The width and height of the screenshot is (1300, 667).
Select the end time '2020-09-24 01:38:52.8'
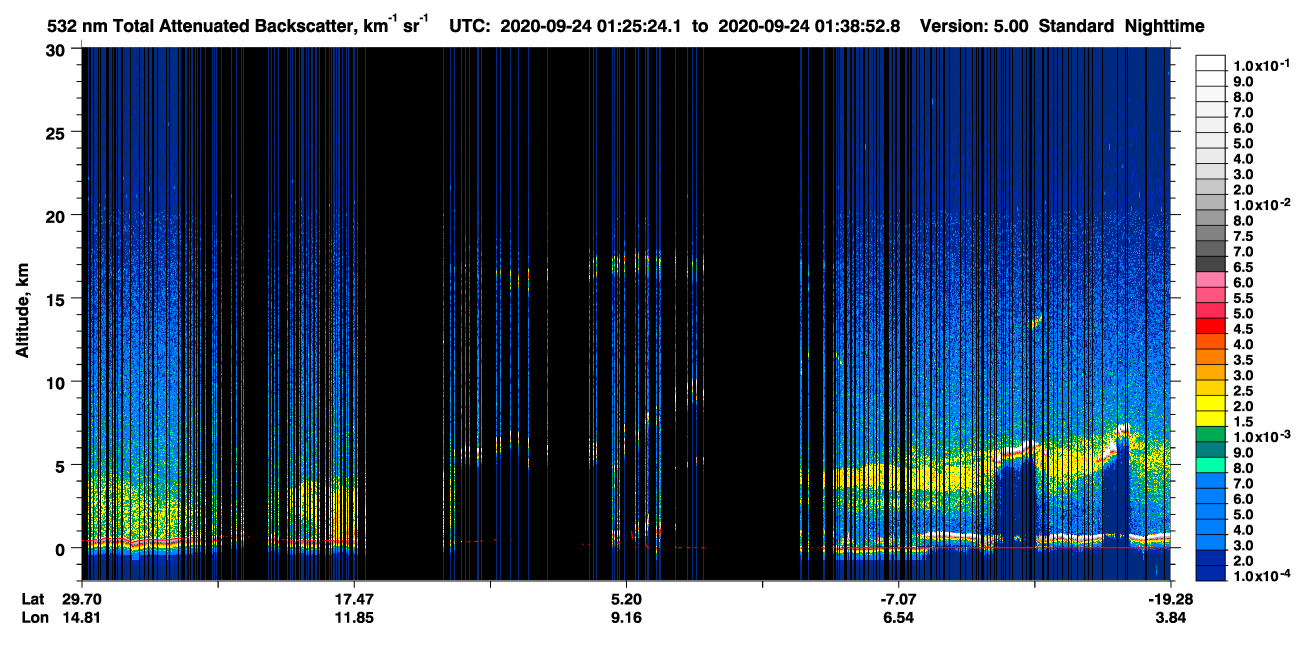[809, 27]
